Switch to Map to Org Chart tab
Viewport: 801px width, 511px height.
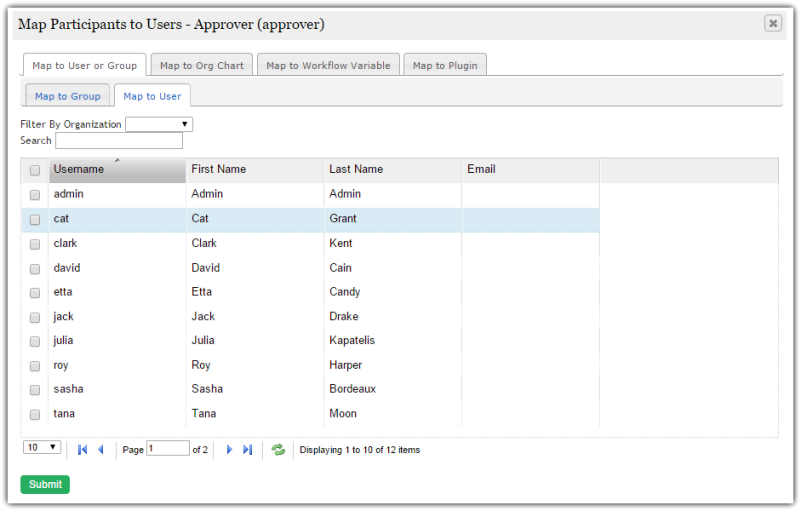[x=202, y=66]
